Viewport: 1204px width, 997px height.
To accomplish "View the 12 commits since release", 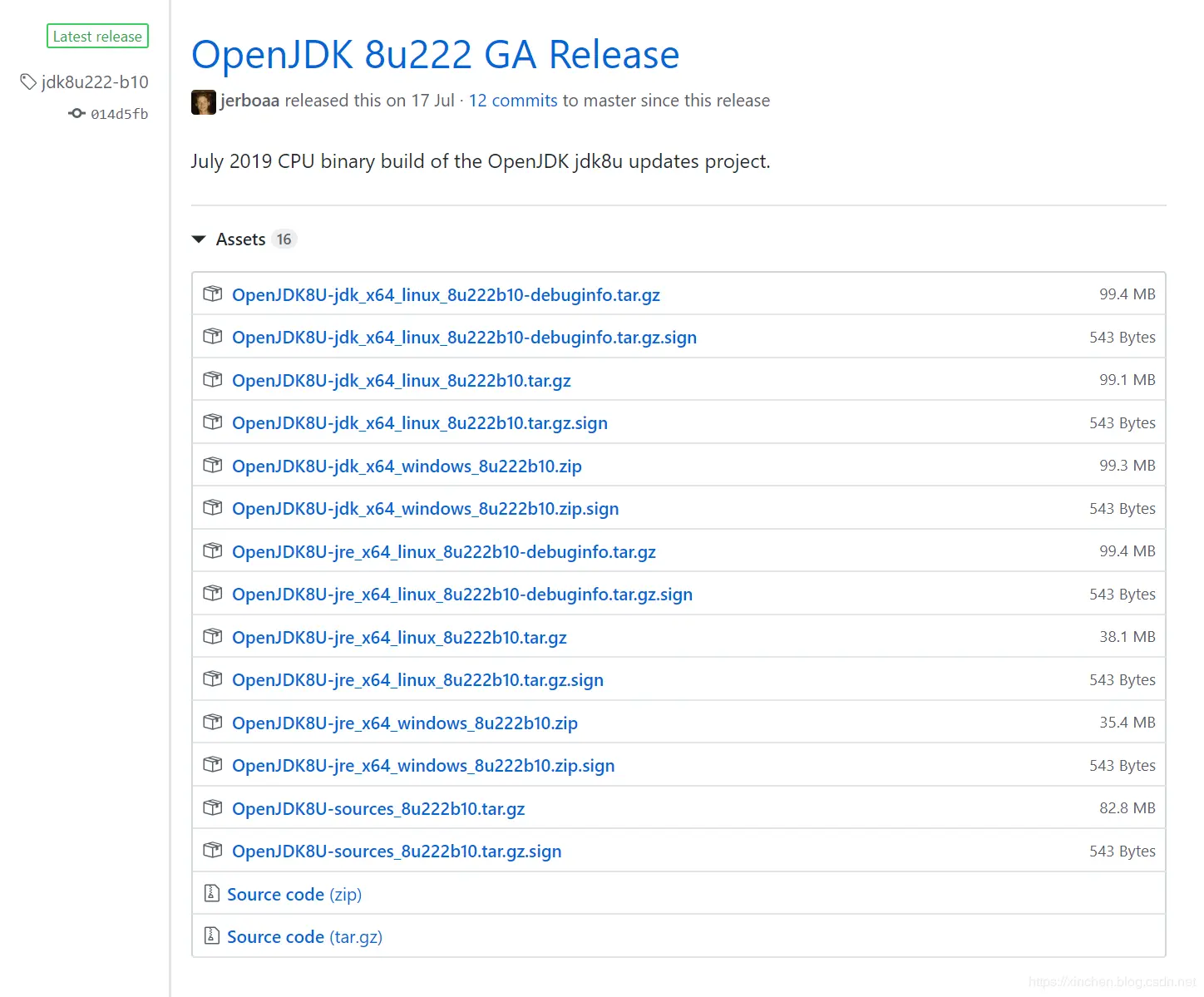I will point(513,101).
